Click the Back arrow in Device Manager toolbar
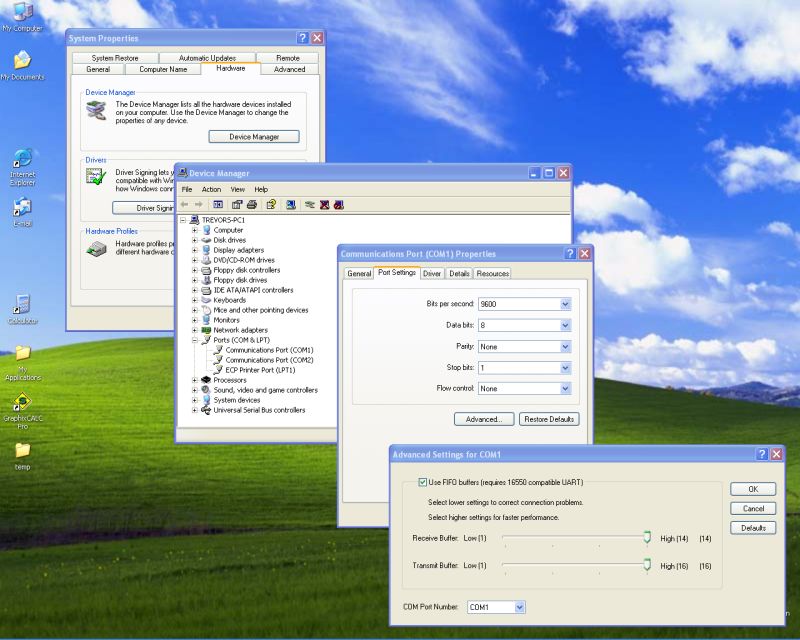Image resolution: width=800 pixels, height=640 pixels. point(184,205)
